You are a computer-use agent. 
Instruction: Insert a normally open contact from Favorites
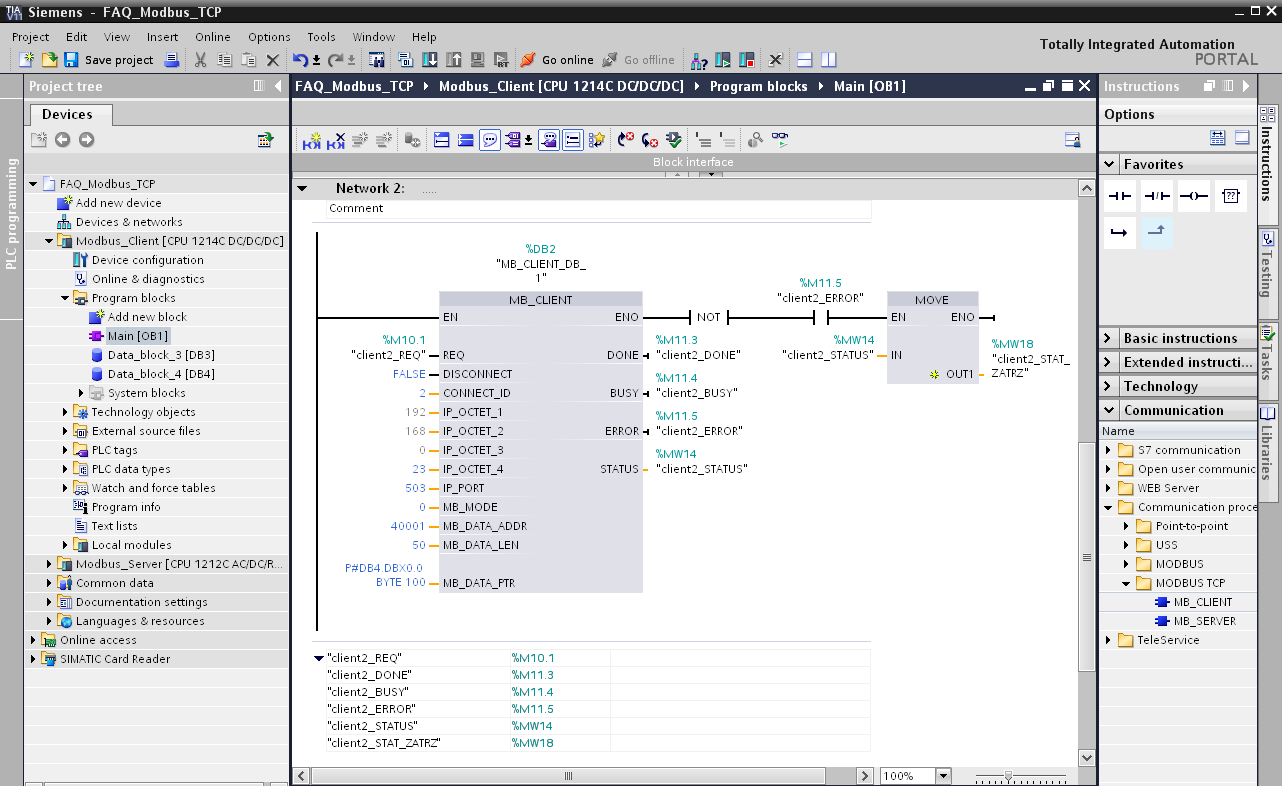click(1119, 196)
